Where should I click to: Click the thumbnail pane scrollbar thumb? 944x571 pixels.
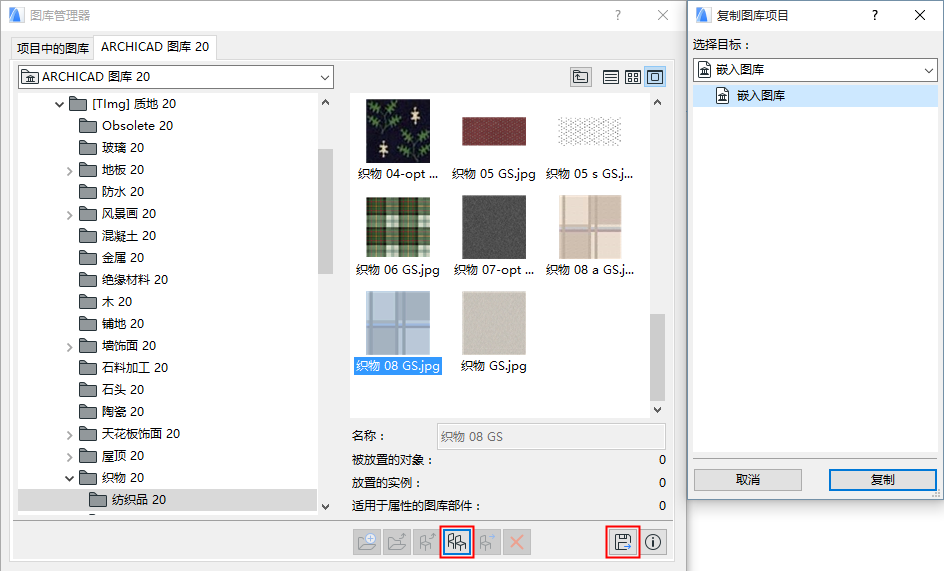pos(657,357)
